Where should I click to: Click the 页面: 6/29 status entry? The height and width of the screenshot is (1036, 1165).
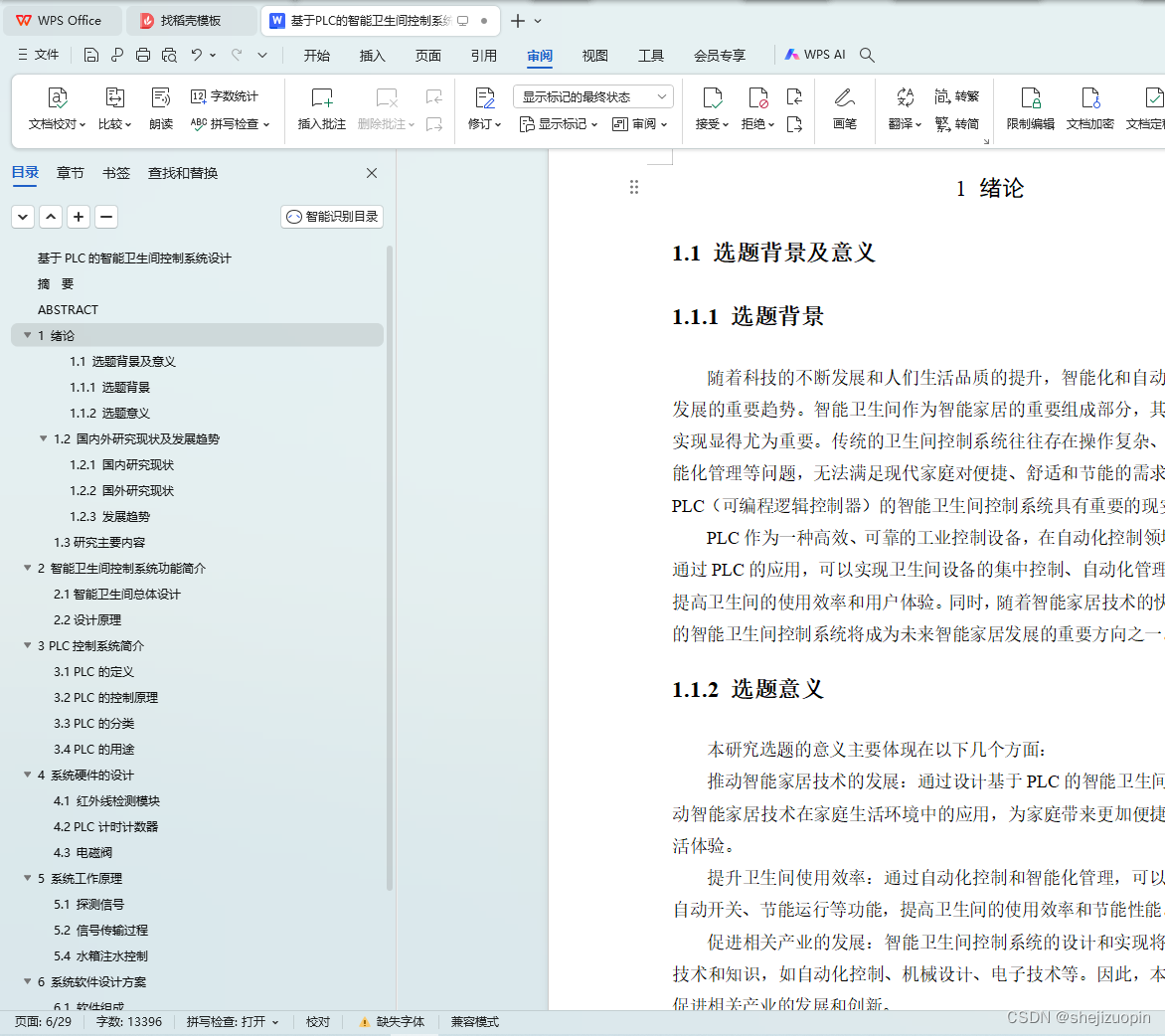[43, 1022]
